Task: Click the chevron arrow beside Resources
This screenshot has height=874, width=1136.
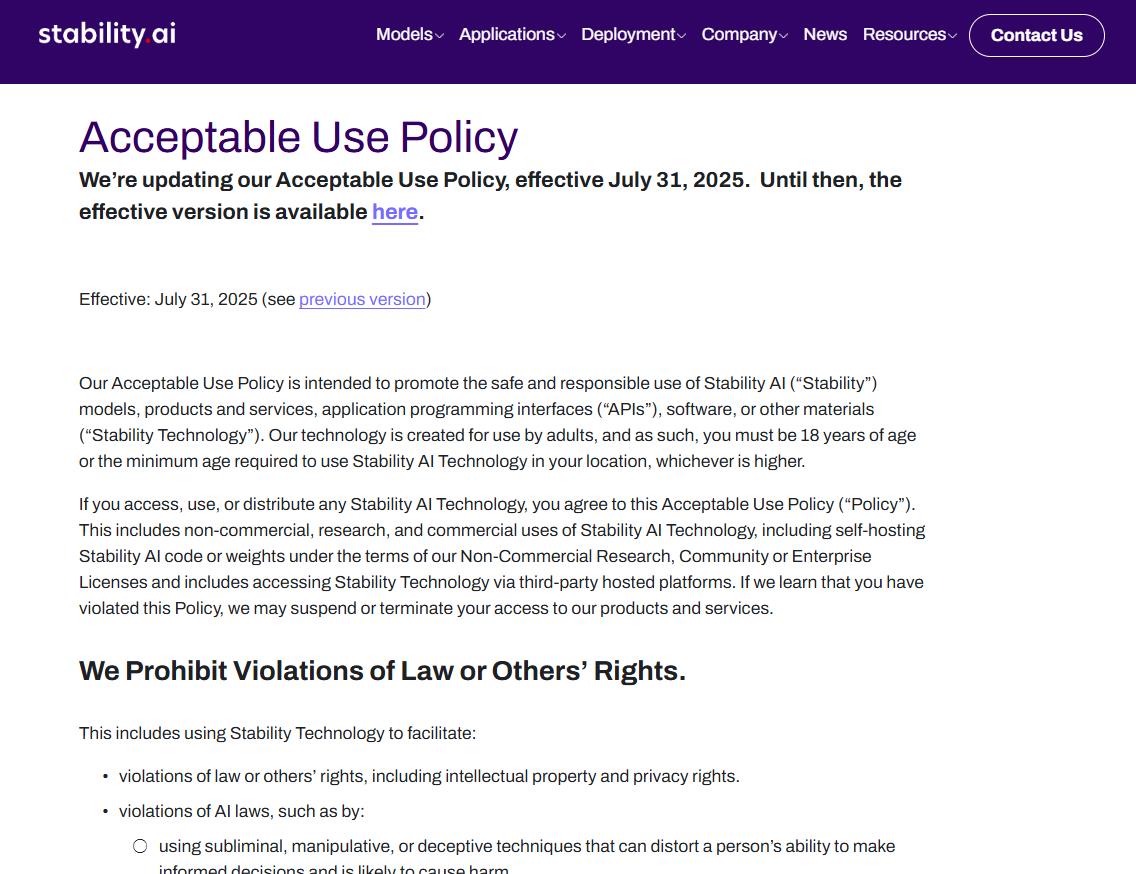Action: [953, 37]
